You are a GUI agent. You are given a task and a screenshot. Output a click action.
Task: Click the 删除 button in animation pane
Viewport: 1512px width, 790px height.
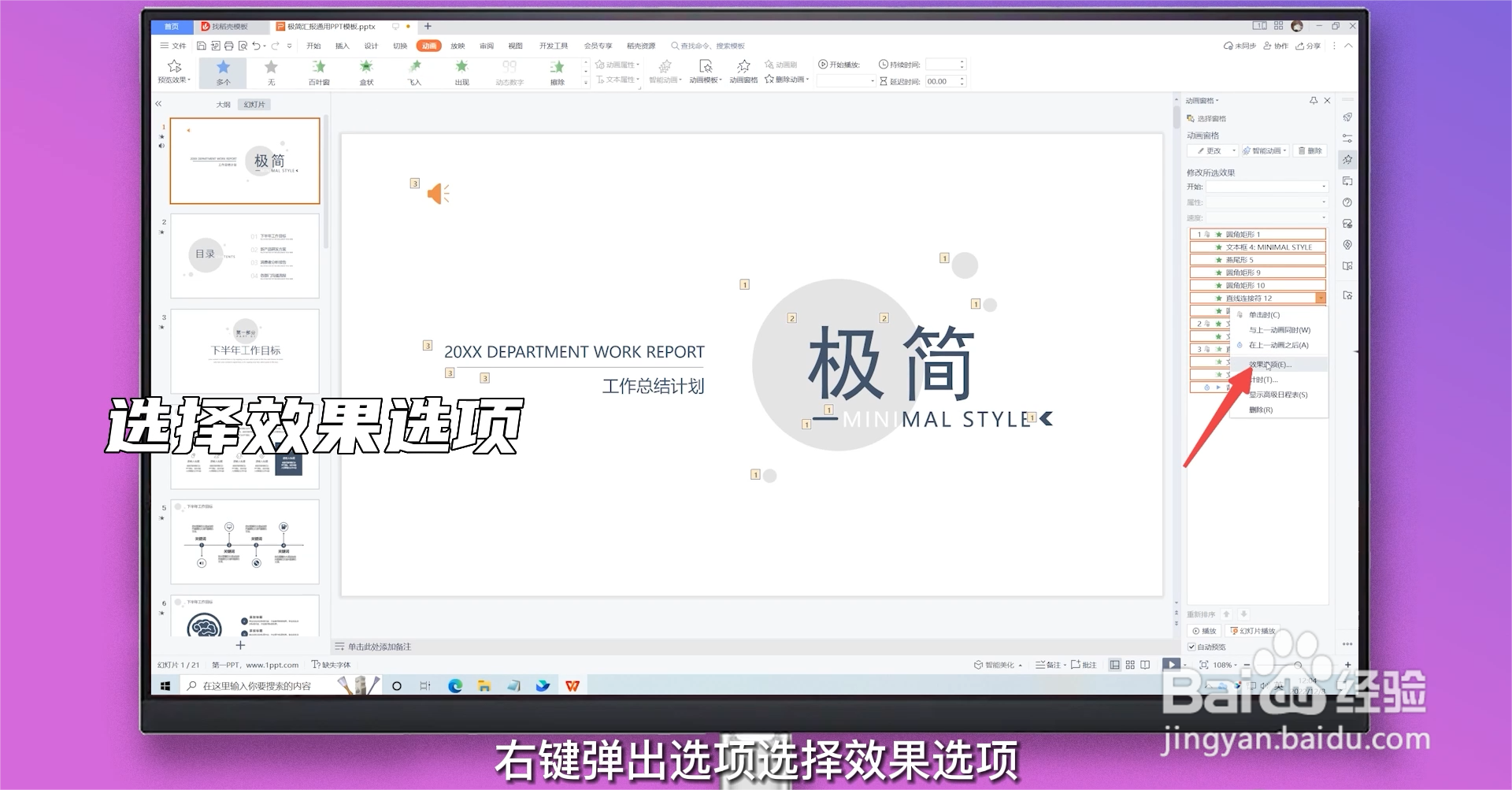[x=1310, y=150]
